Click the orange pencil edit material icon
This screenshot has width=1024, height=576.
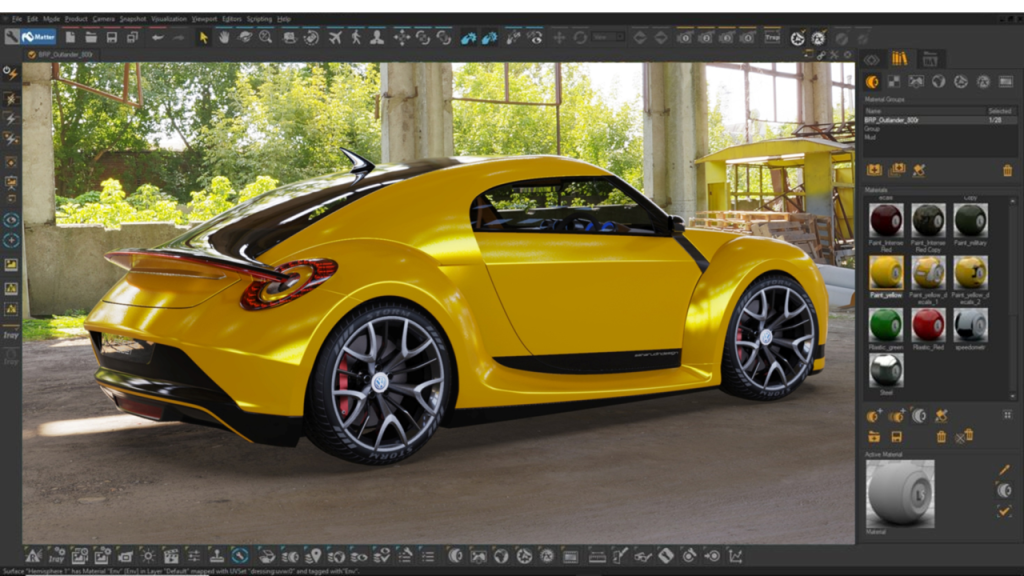1004,470
